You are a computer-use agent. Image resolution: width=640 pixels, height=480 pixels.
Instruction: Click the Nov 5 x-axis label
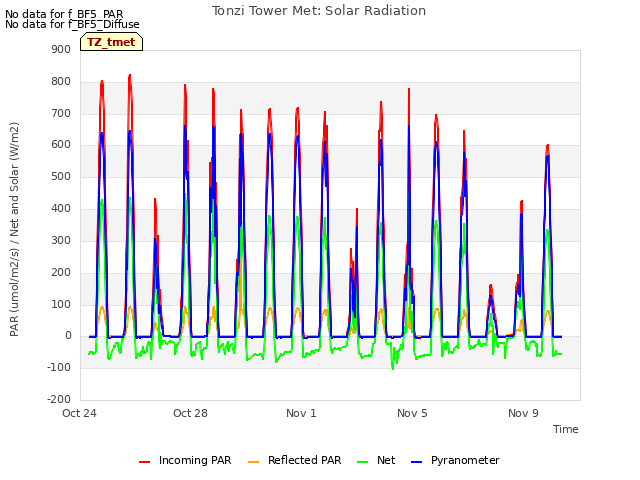(412, 413)
